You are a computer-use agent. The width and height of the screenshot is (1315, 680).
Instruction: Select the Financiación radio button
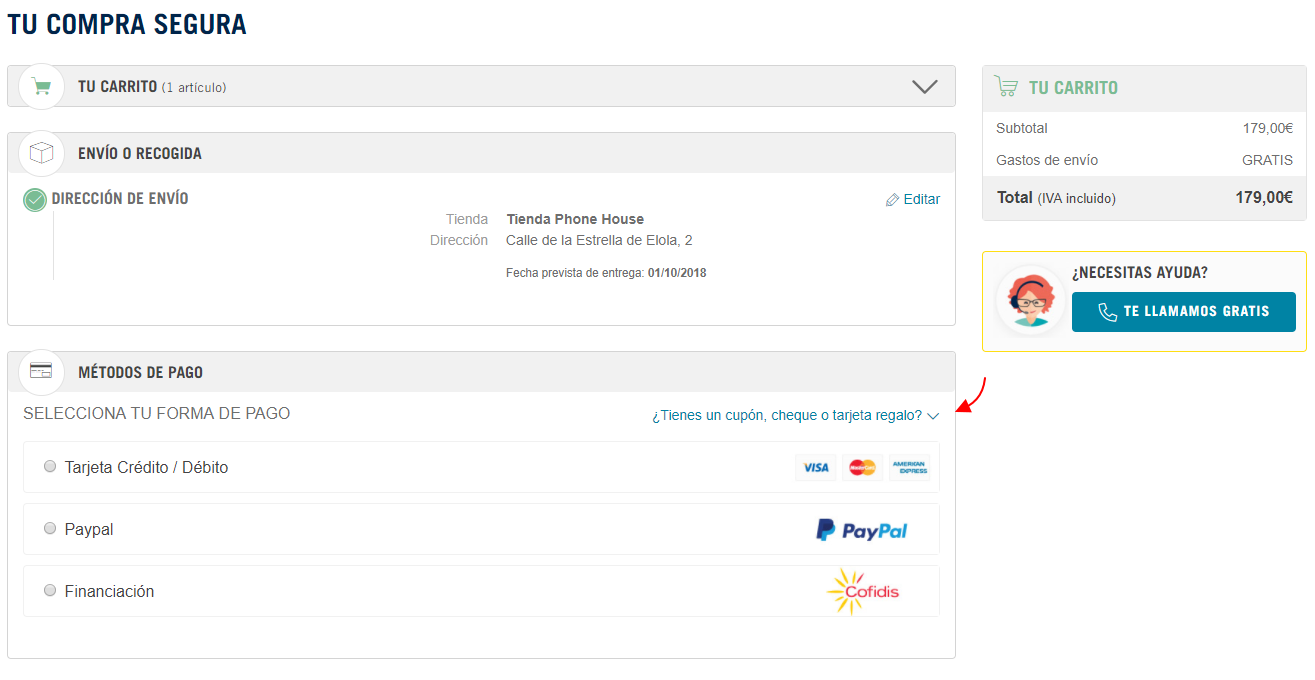(50, 590)
